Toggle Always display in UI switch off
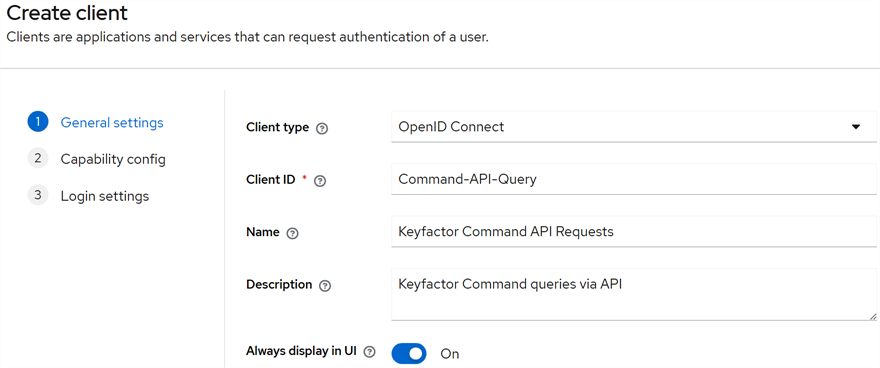The width and height of the screenshot is (880, 368). click(409, 353)
